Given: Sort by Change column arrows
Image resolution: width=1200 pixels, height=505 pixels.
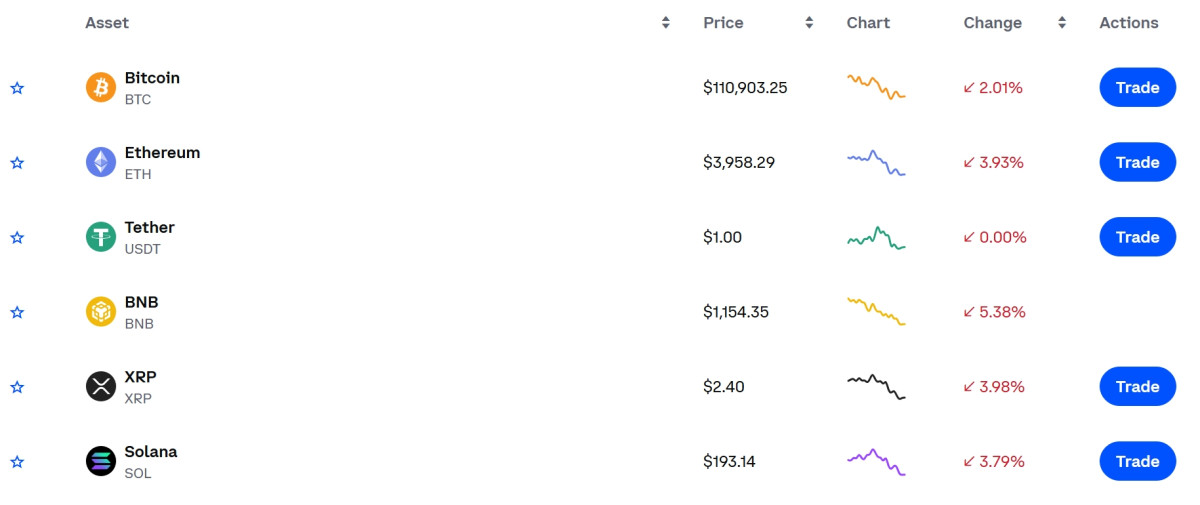Looking at the screenshot, I should coord(1062,23).
